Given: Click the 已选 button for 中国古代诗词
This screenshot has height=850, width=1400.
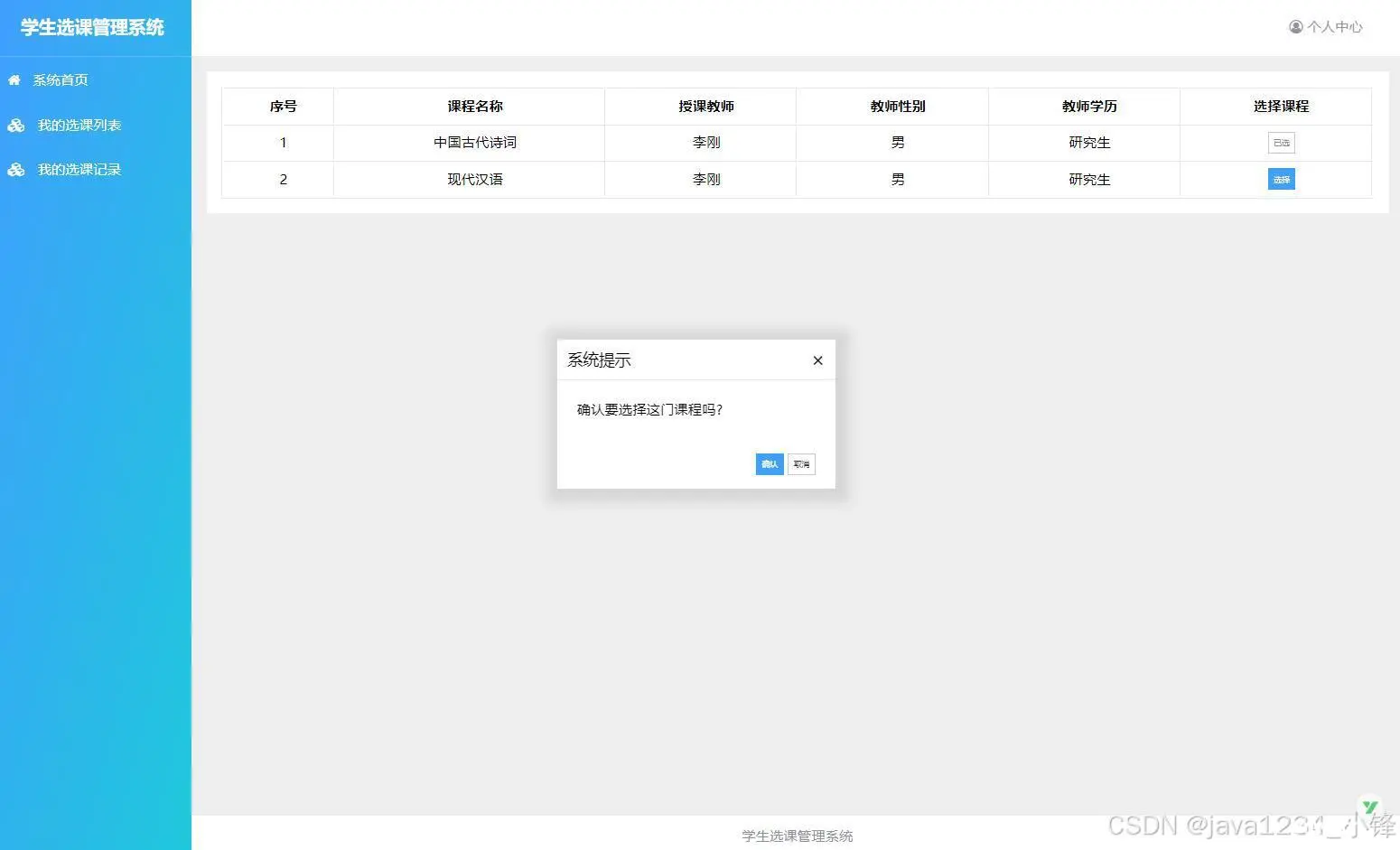Looking at the screenshot, I should [x=1281, y=143].
